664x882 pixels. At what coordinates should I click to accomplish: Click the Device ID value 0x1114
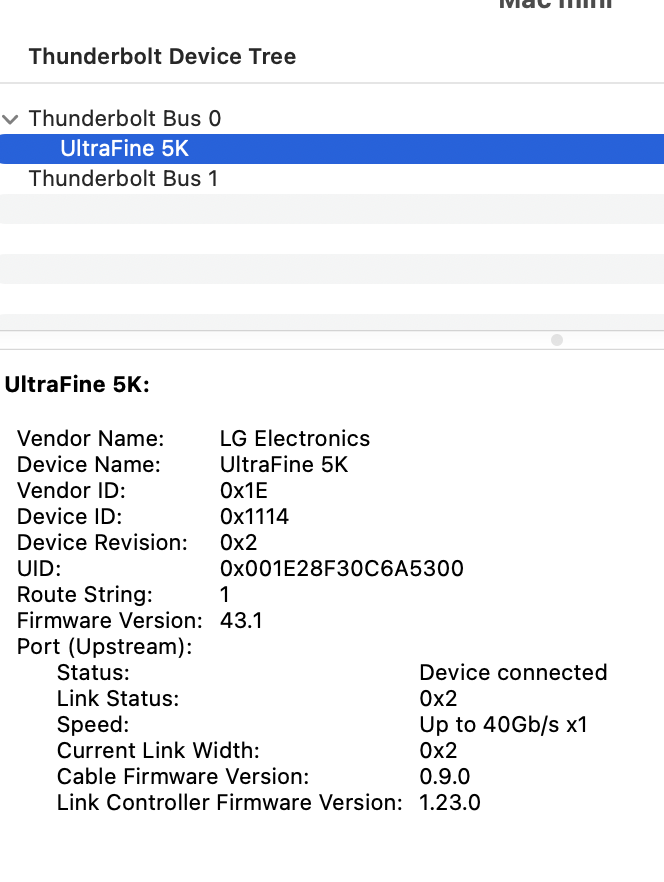pos(254,516)
